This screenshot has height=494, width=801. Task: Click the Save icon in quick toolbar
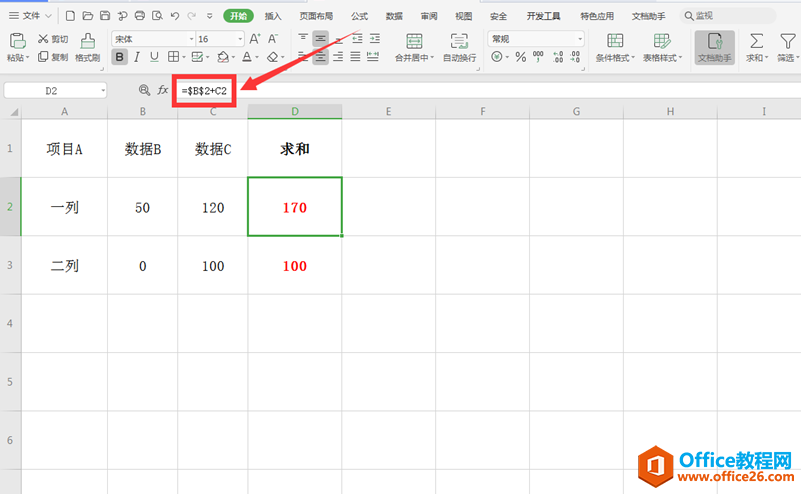(x=105, y=16)
